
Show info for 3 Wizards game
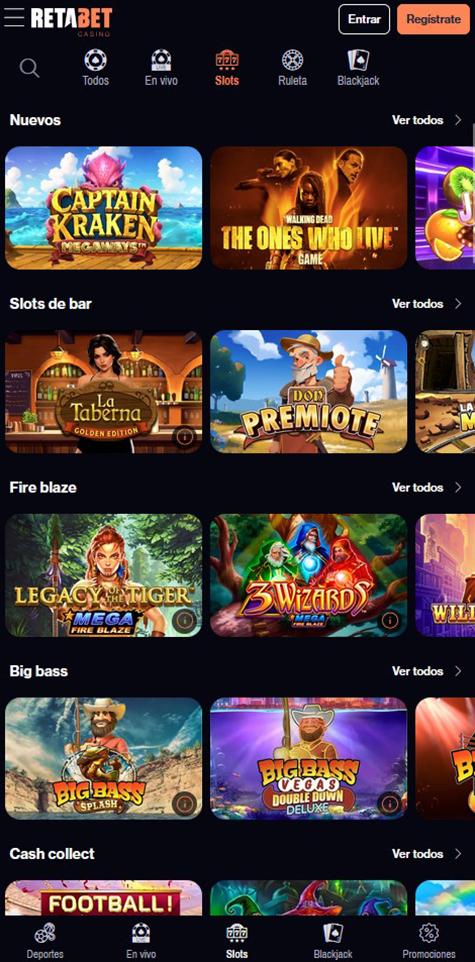(x=390, y=620)
